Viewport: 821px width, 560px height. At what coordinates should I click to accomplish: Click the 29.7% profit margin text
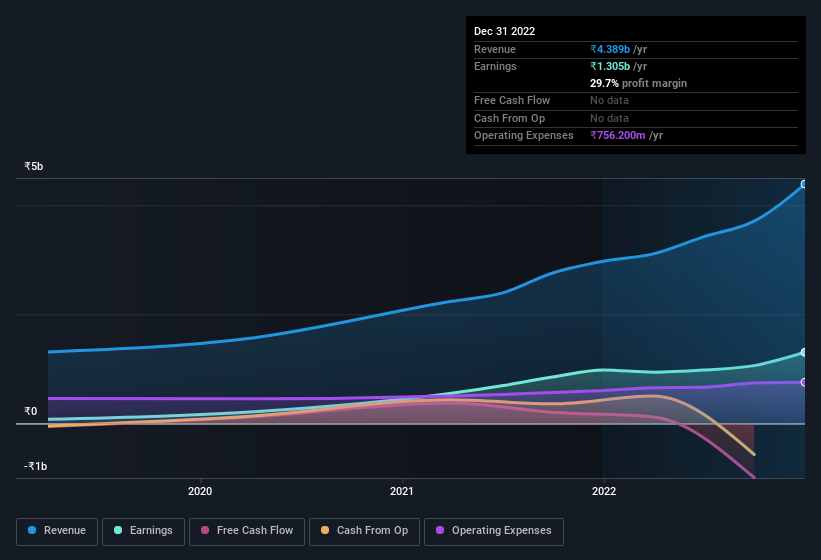coord(638,83)
